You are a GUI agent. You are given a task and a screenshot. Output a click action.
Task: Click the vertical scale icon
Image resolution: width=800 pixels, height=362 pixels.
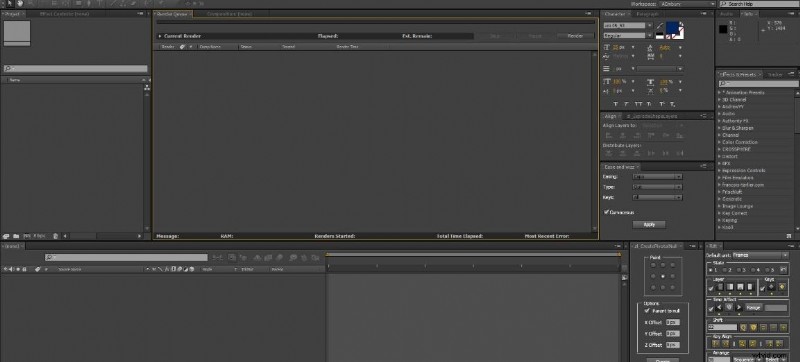click(607, 82)
